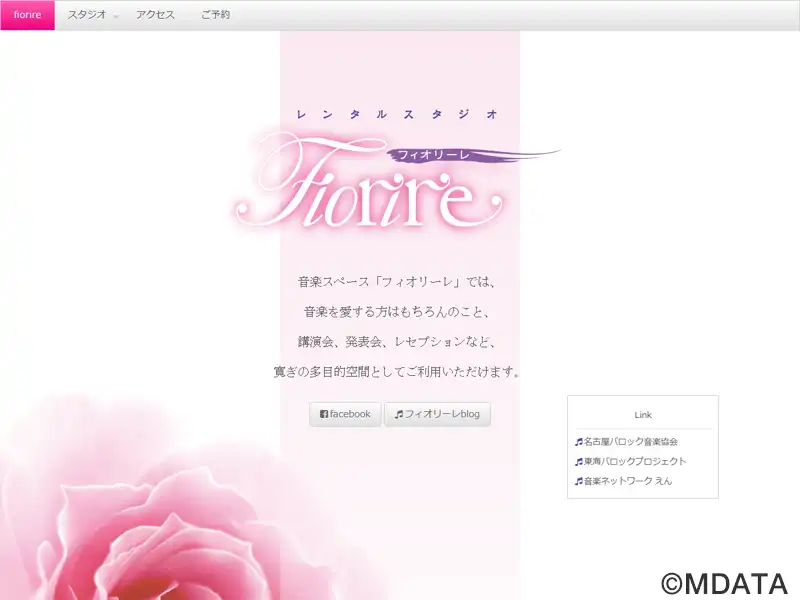Open the スタジオ menu
This screenshot has width=800, height=600.
pyautogui.click(x=88, y=15)
